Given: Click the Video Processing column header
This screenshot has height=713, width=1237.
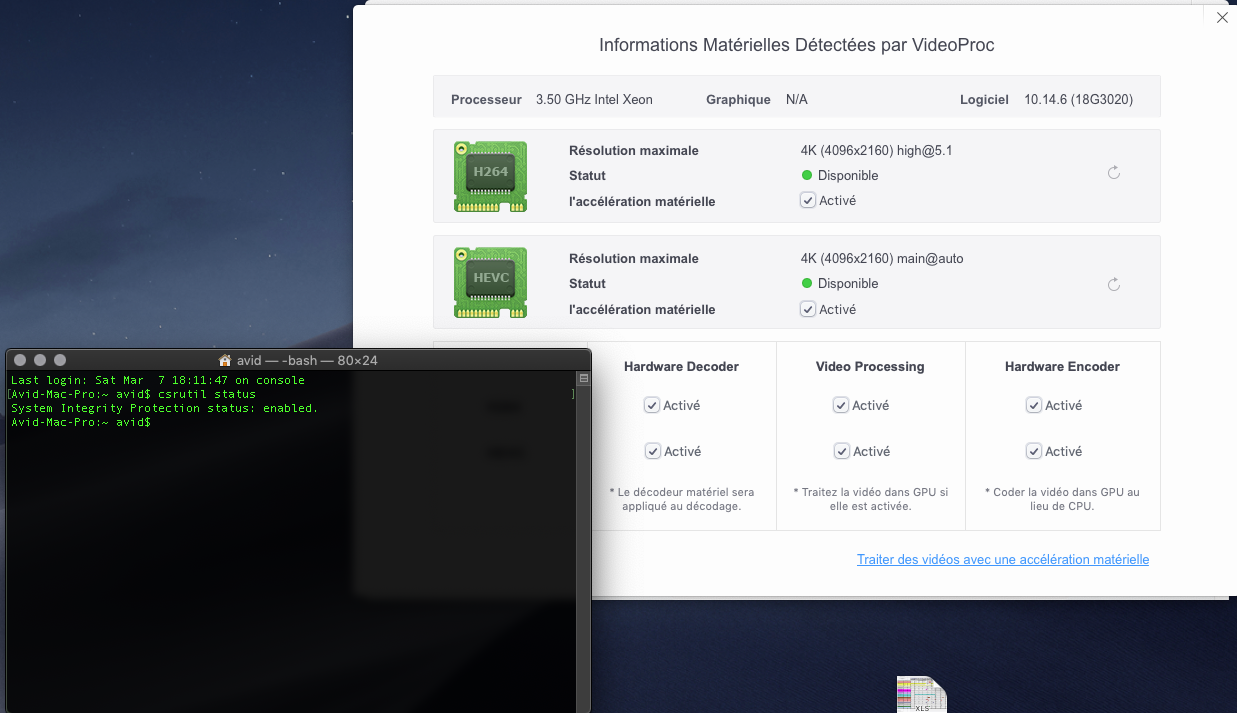Looking at the screenshot, I should point(870,367).
